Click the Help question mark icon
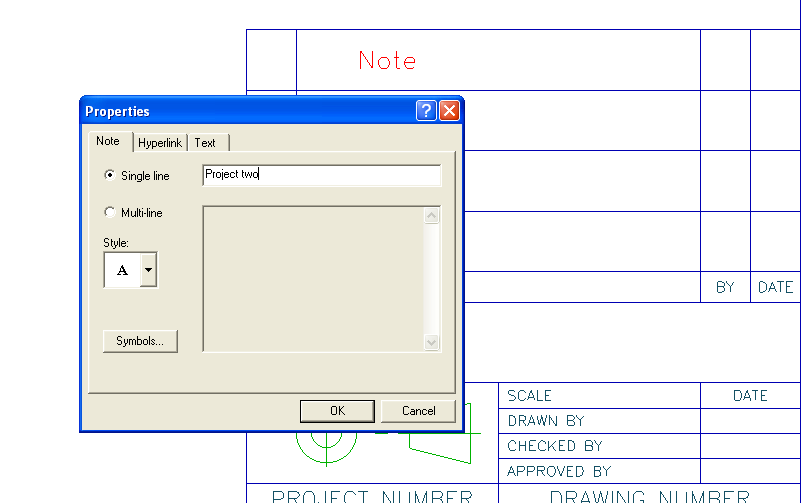Viewport: 801px width, 503px height. (x=426, y=110)
